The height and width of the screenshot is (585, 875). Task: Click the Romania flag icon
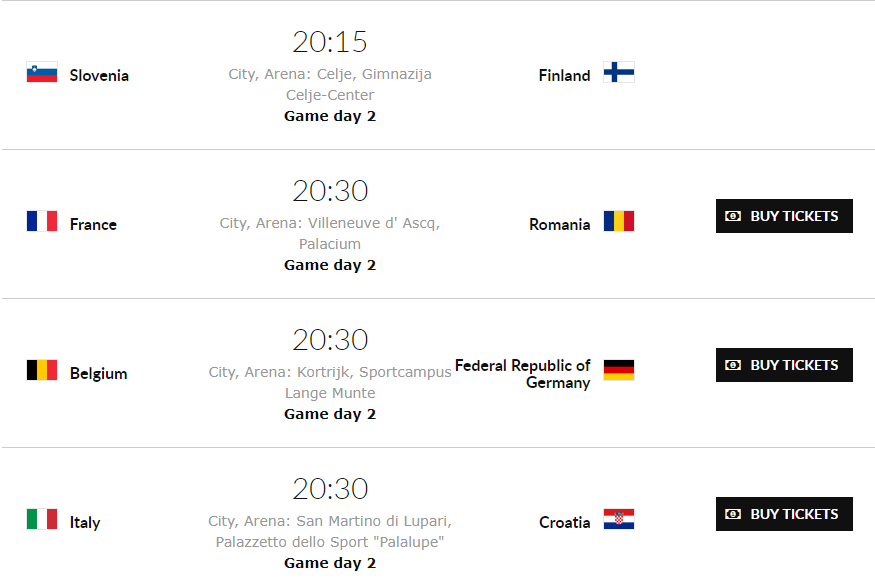tap(619, 221)
